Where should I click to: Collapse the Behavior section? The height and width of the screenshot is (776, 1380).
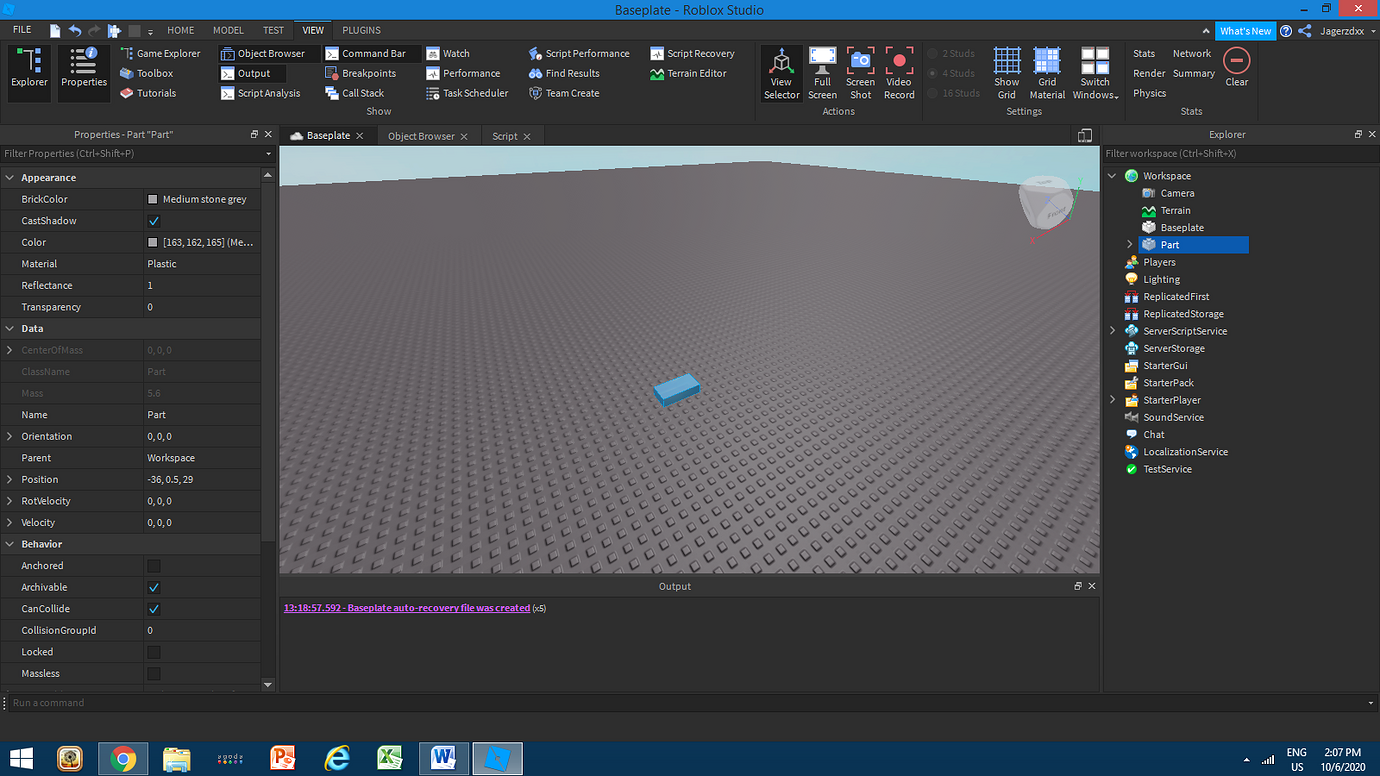click(10, 545)
